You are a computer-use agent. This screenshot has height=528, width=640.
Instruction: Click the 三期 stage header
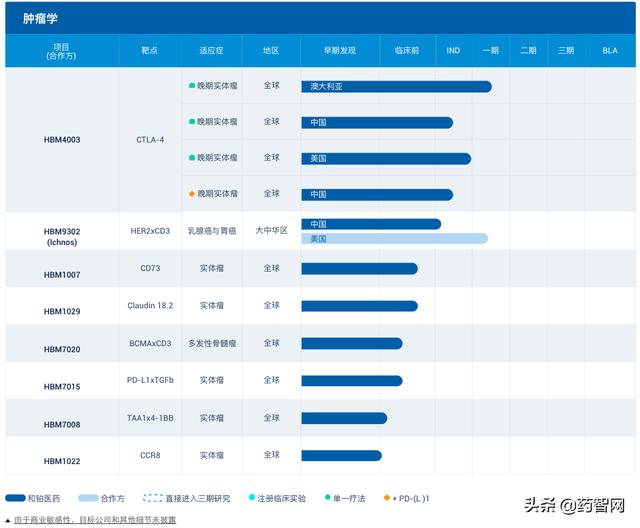point(566,50)
